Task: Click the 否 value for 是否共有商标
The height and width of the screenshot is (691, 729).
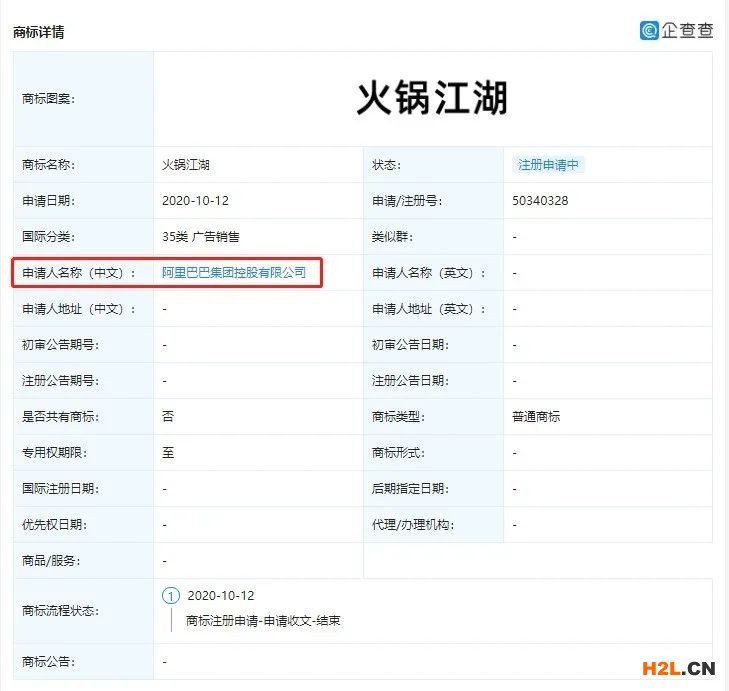Action: pos(168,416)
